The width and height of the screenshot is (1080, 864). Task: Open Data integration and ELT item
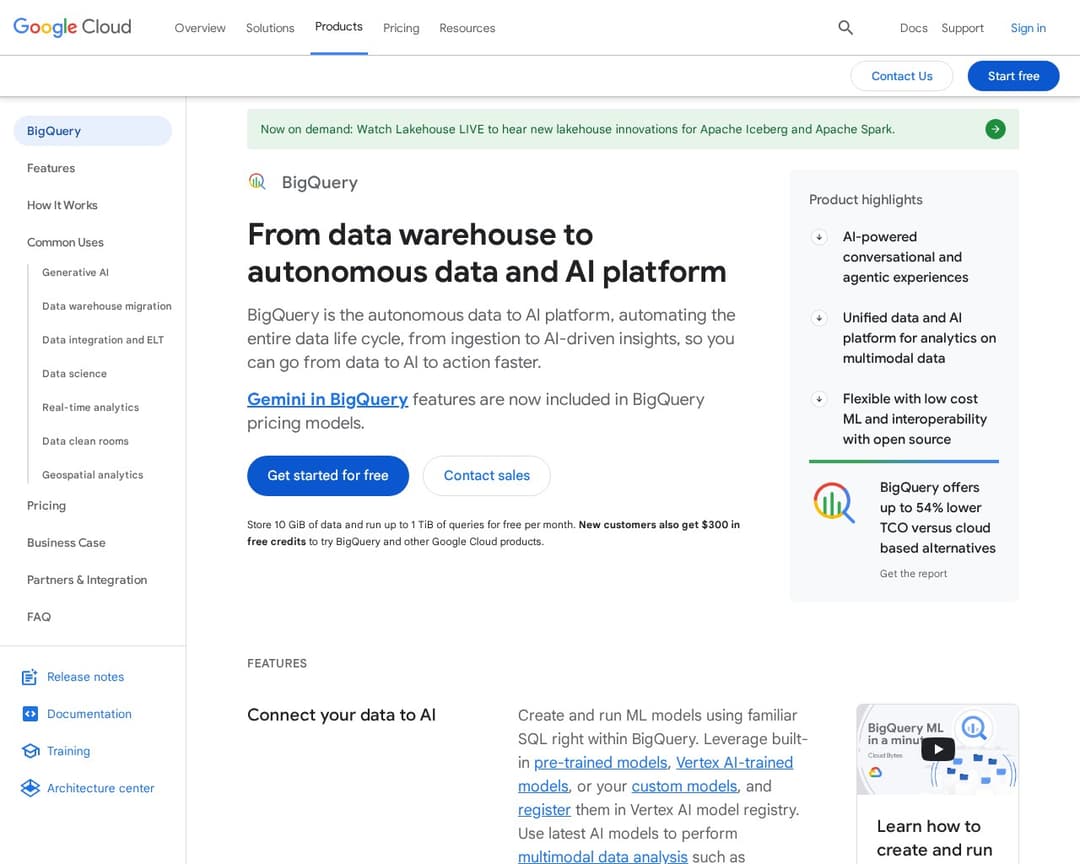pos(103,340)
